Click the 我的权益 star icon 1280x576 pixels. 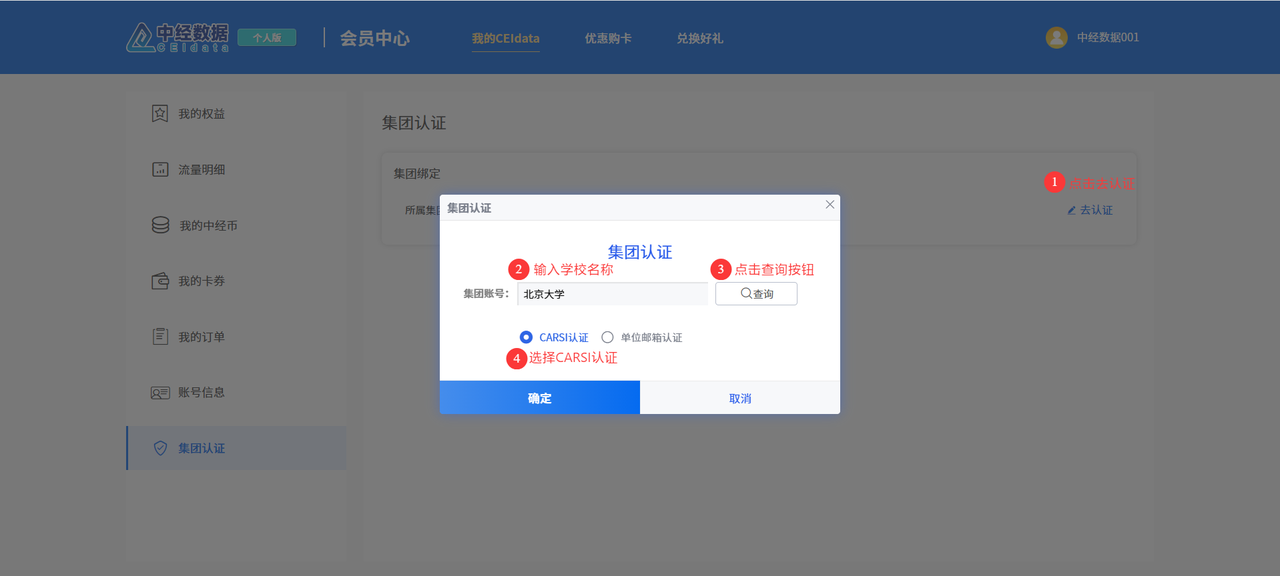[160, 113]
